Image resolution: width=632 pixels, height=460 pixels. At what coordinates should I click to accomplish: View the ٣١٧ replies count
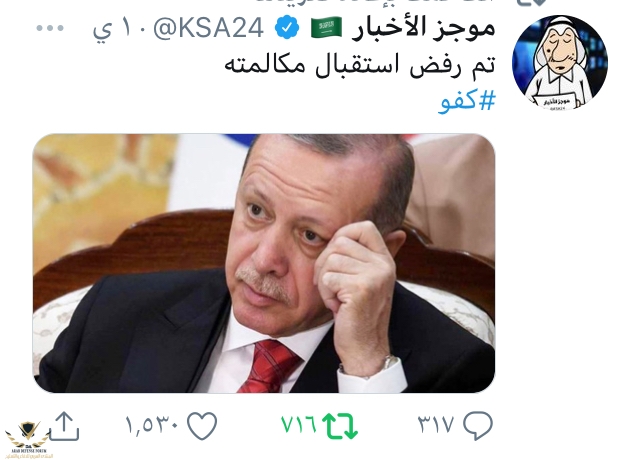[x=437, y=425]
